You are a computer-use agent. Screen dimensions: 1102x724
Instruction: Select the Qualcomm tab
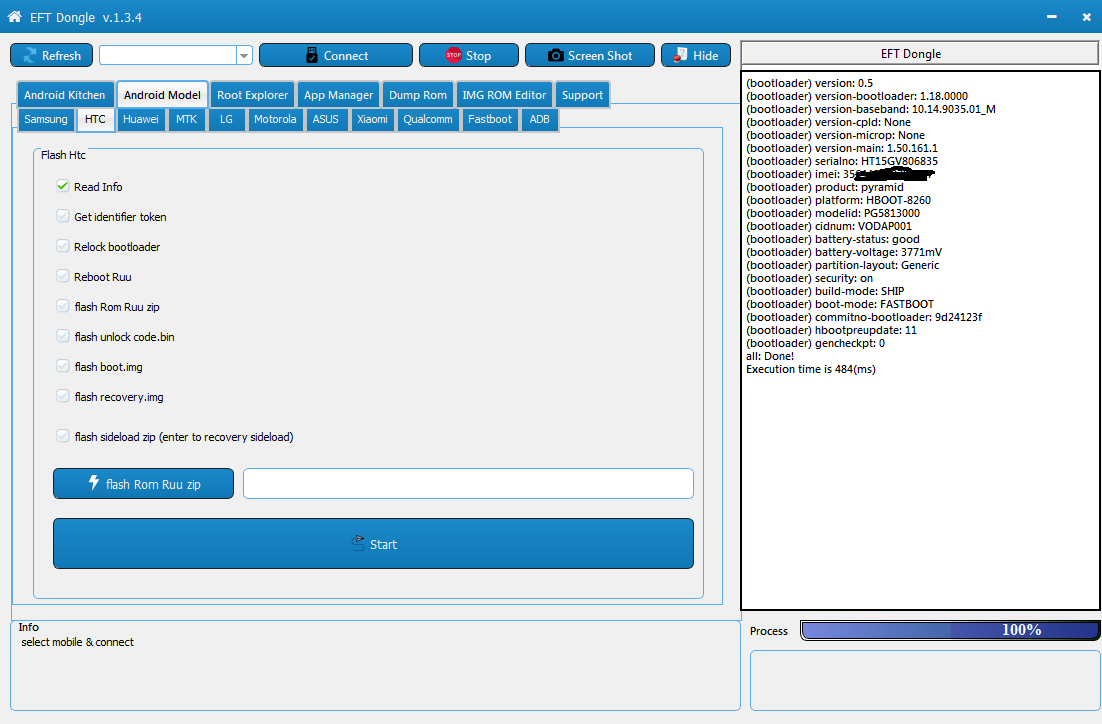coord(428,119)
